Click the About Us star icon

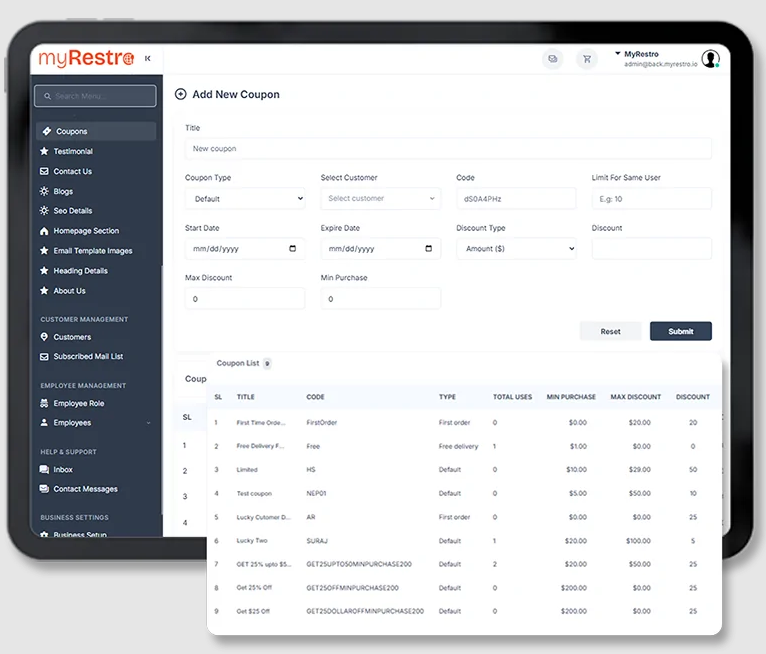[x=44, y=291]
